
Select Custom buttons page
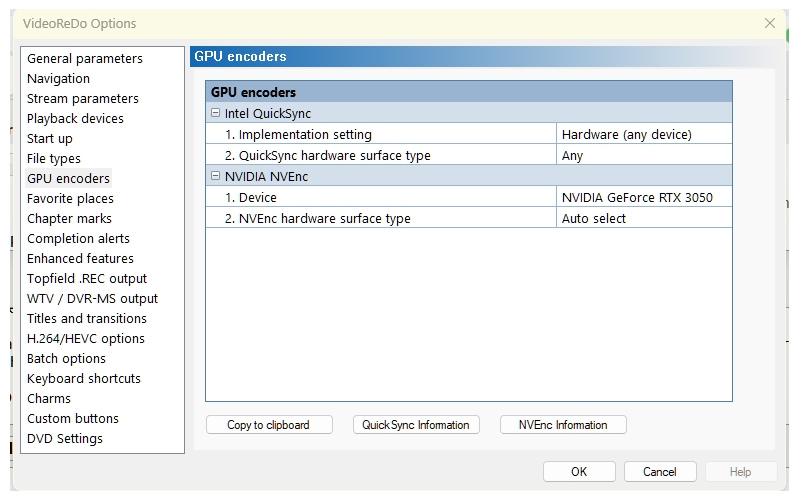click(73, 418)
